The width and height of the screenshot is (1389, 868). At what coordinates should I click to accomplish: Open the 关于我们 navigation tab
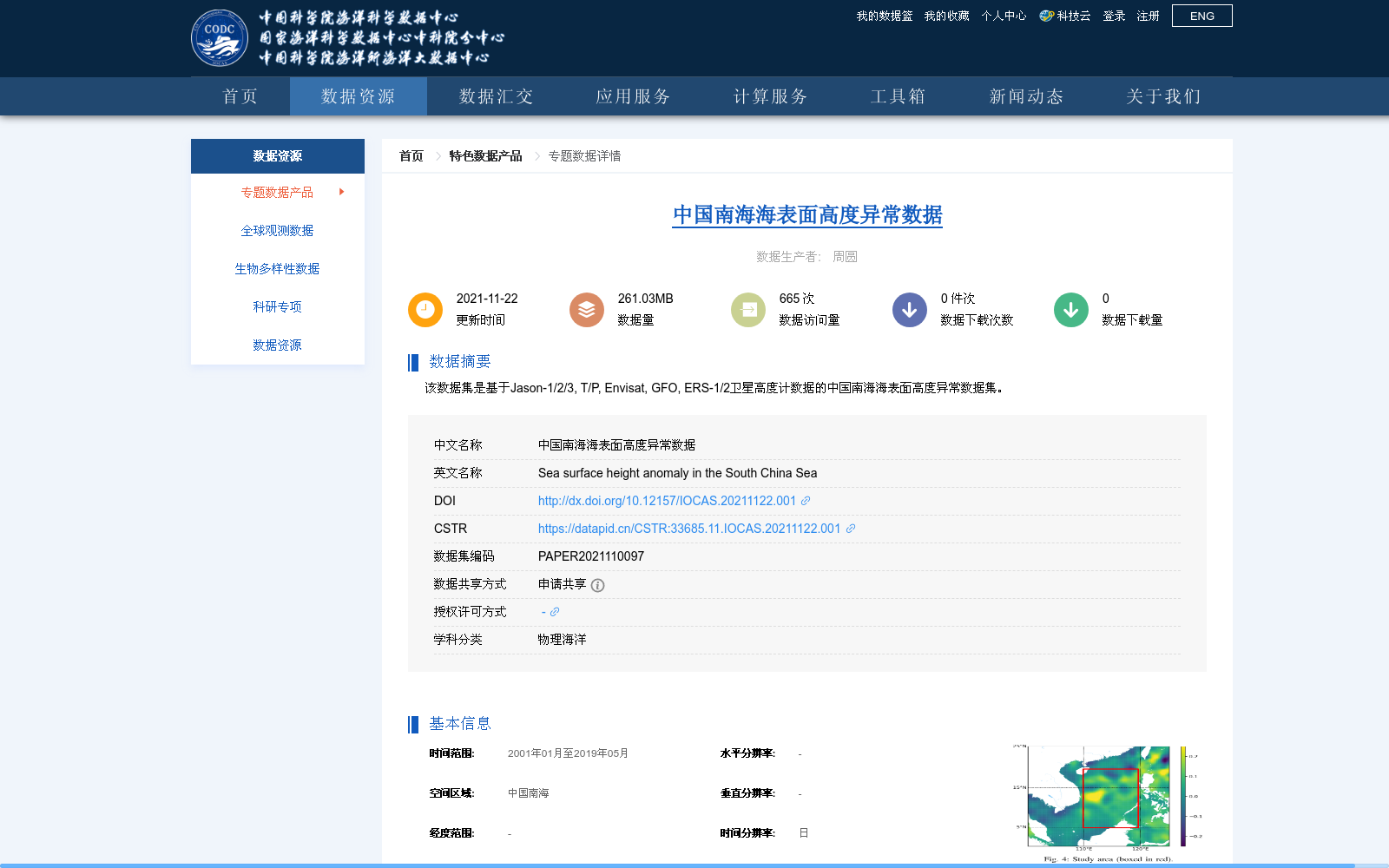point(1164,96)
